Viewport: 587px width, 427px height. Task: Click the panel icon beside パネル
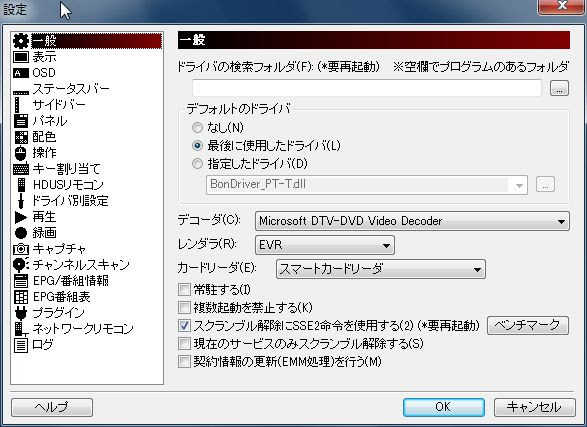[x=21, y=121]
